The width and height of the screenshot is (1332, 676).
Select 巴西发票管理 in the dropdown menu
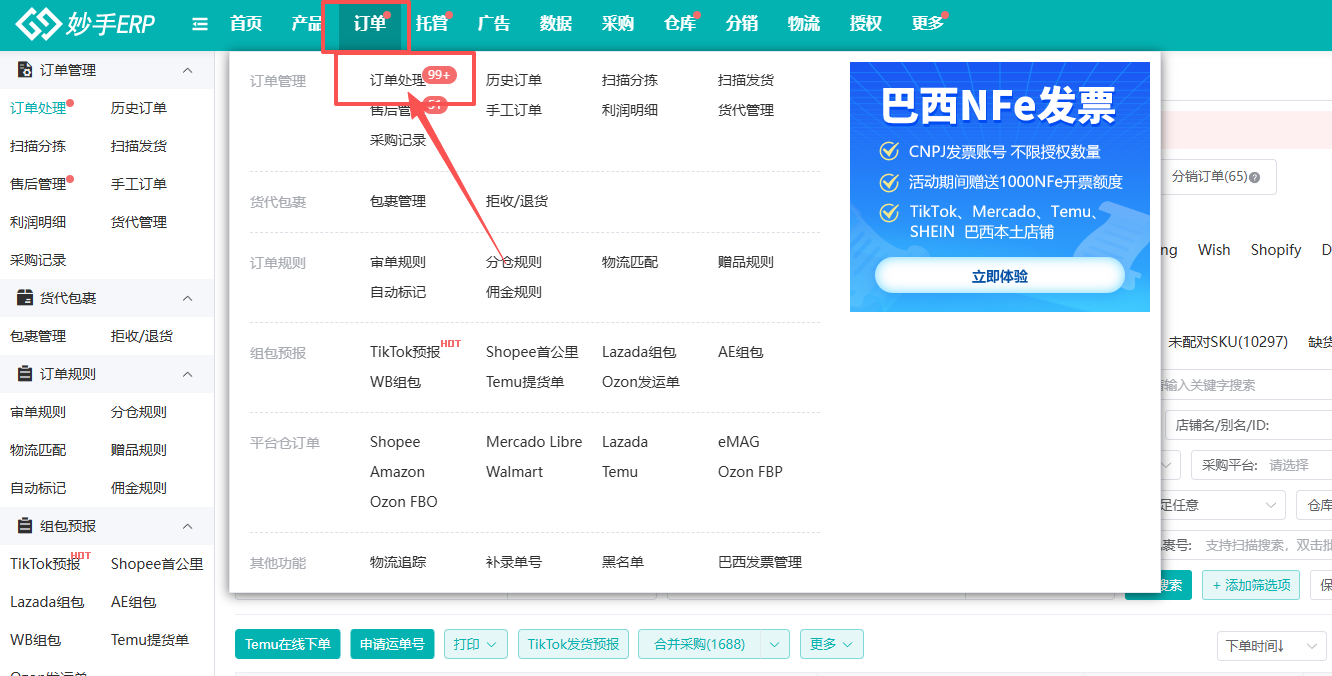[760, 562]
